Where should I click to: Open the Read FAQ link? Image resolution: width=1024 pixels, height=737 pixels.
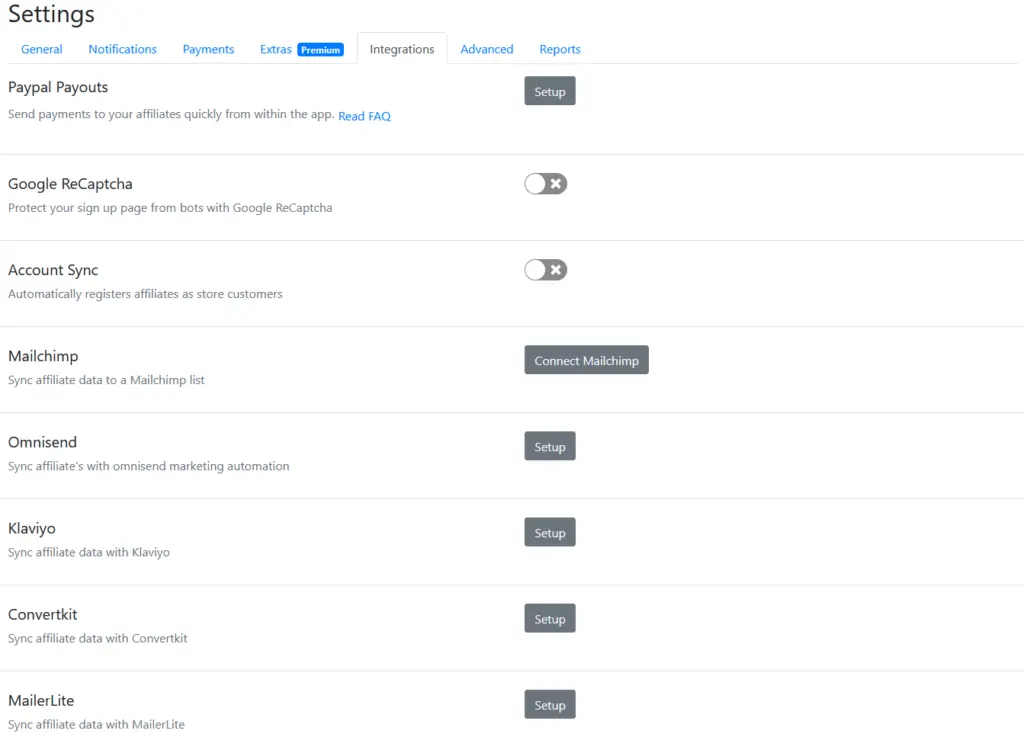364,116
